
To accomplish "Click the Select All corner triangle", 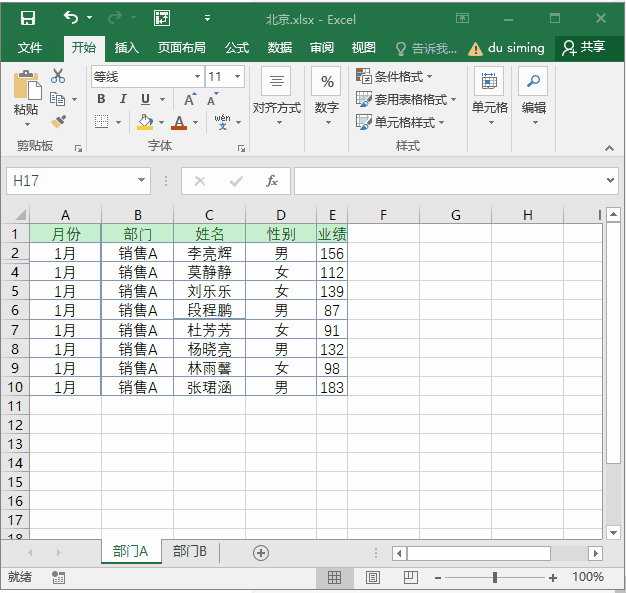I will (x=20, y=215).
